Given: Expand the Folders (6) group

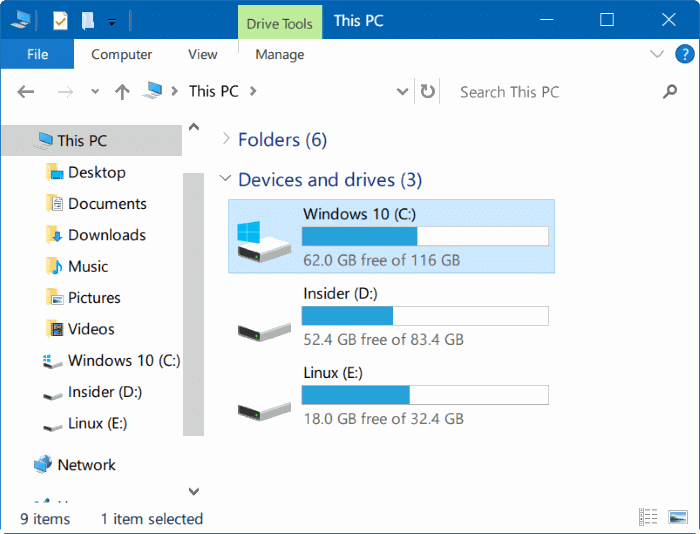Looking at the screenshot, I should pos(226,139).
